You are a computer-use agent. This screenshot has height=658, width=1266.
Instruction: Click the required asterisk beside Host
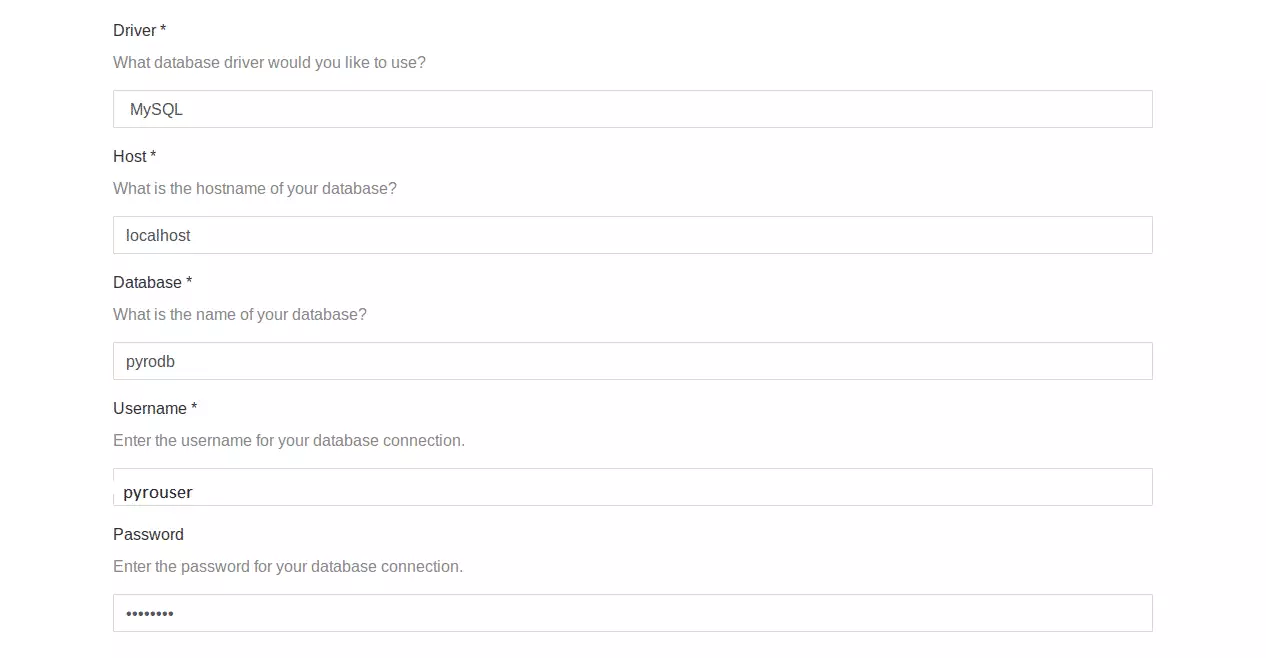point(153,156)
